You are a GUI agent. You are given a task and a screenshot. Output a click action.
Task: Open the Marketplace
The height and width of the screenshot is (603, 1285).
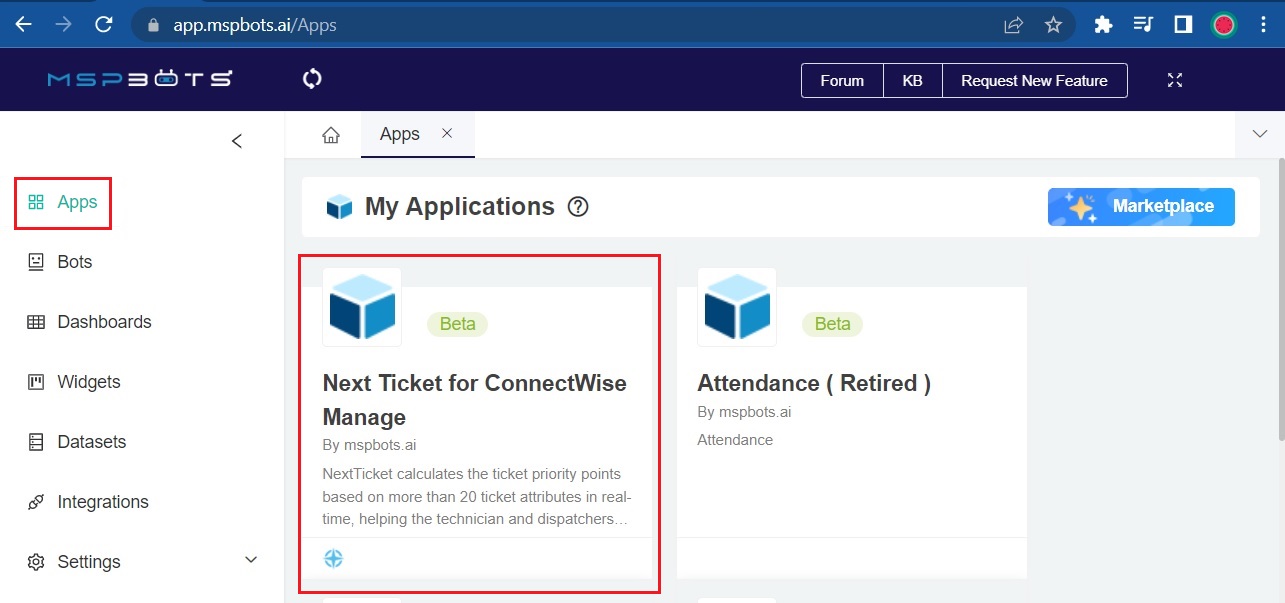pos(1141,206)
